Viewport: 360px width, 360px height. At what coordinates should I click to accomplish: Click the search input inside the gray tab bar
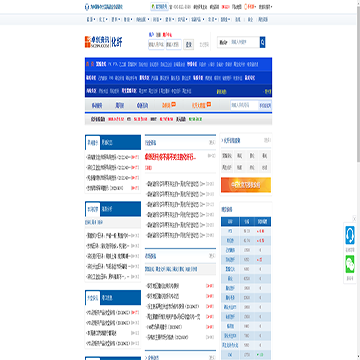[244, 106]
